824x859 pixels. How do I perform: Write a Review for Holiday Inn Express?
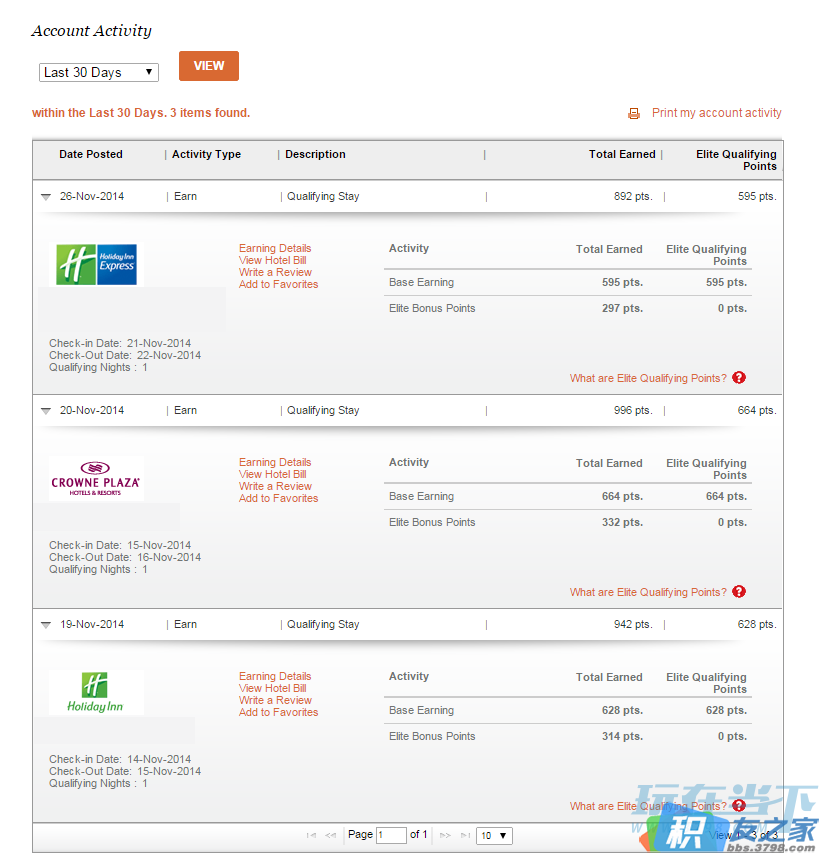(x=275, y=272)
